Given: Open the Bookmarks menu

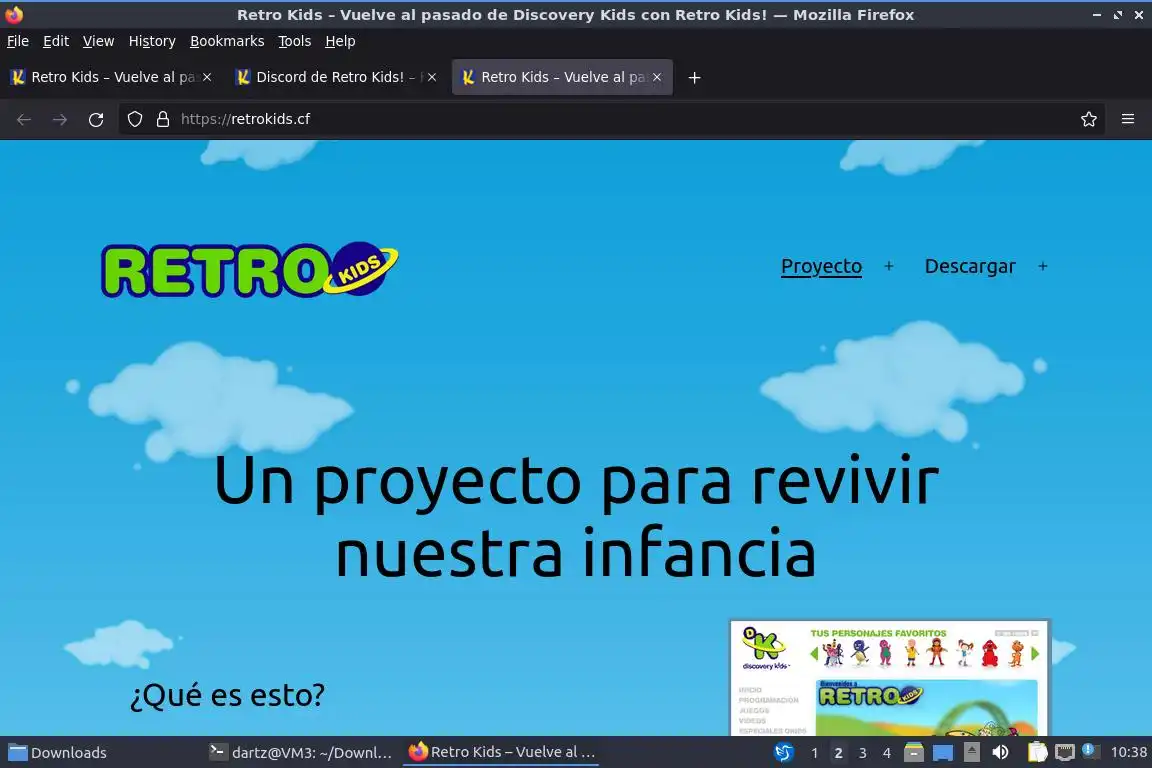Looking at the screenshot, I should [227, 41].
